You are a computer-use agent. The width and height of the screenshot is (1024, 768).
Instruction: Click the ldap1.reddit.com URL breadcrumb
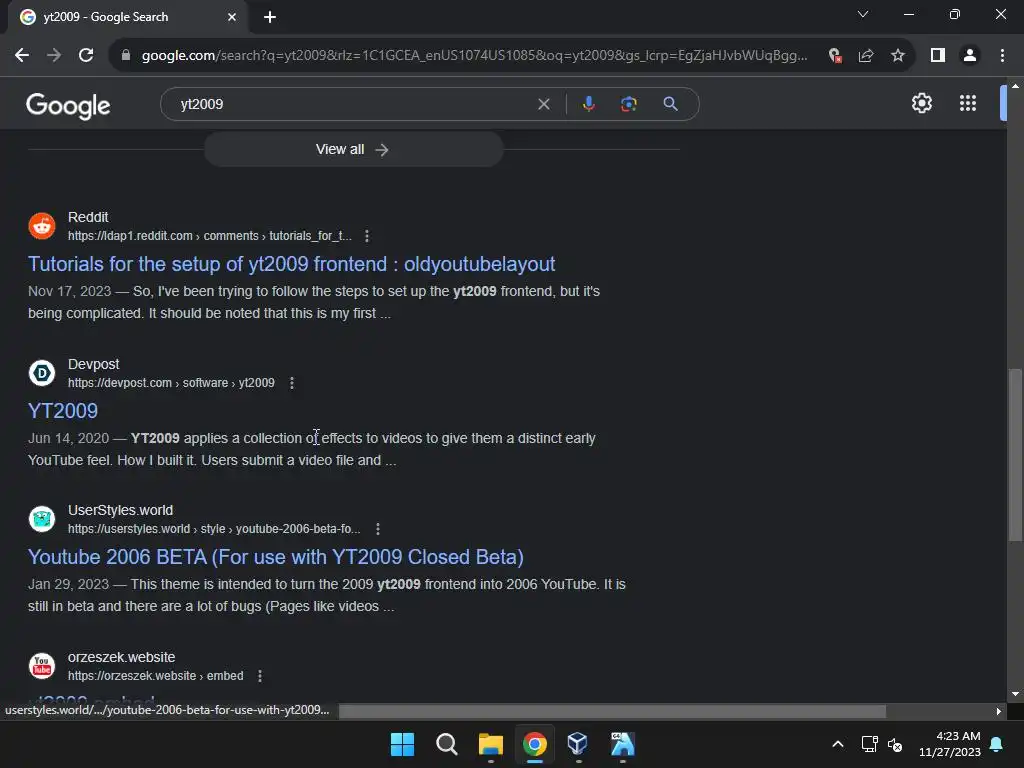coord(210,236)
